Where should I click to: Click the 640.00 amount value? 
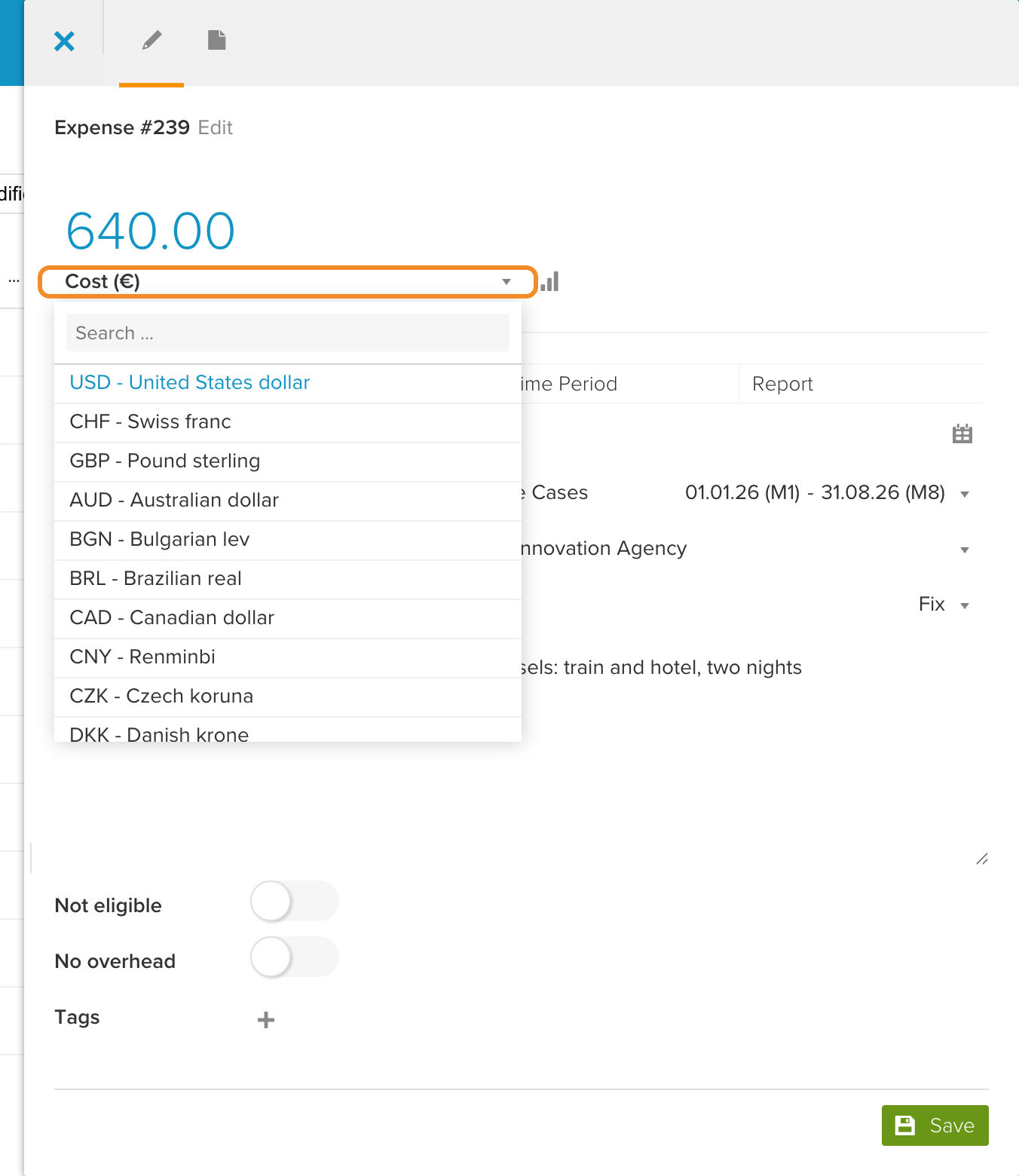point(151,231)
